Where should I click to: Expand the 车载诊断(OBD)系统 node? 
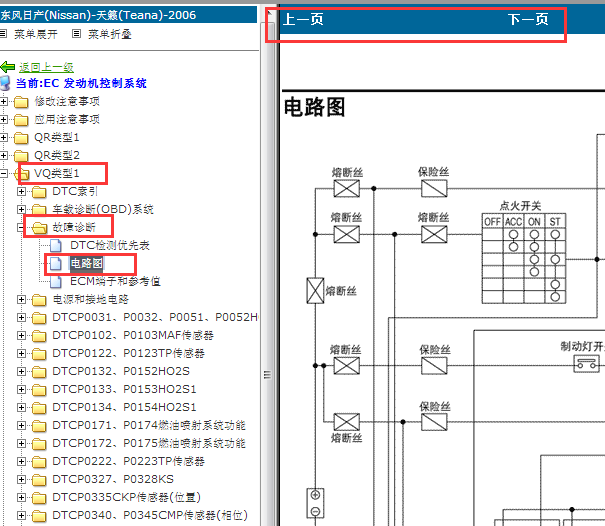(22, 209)
